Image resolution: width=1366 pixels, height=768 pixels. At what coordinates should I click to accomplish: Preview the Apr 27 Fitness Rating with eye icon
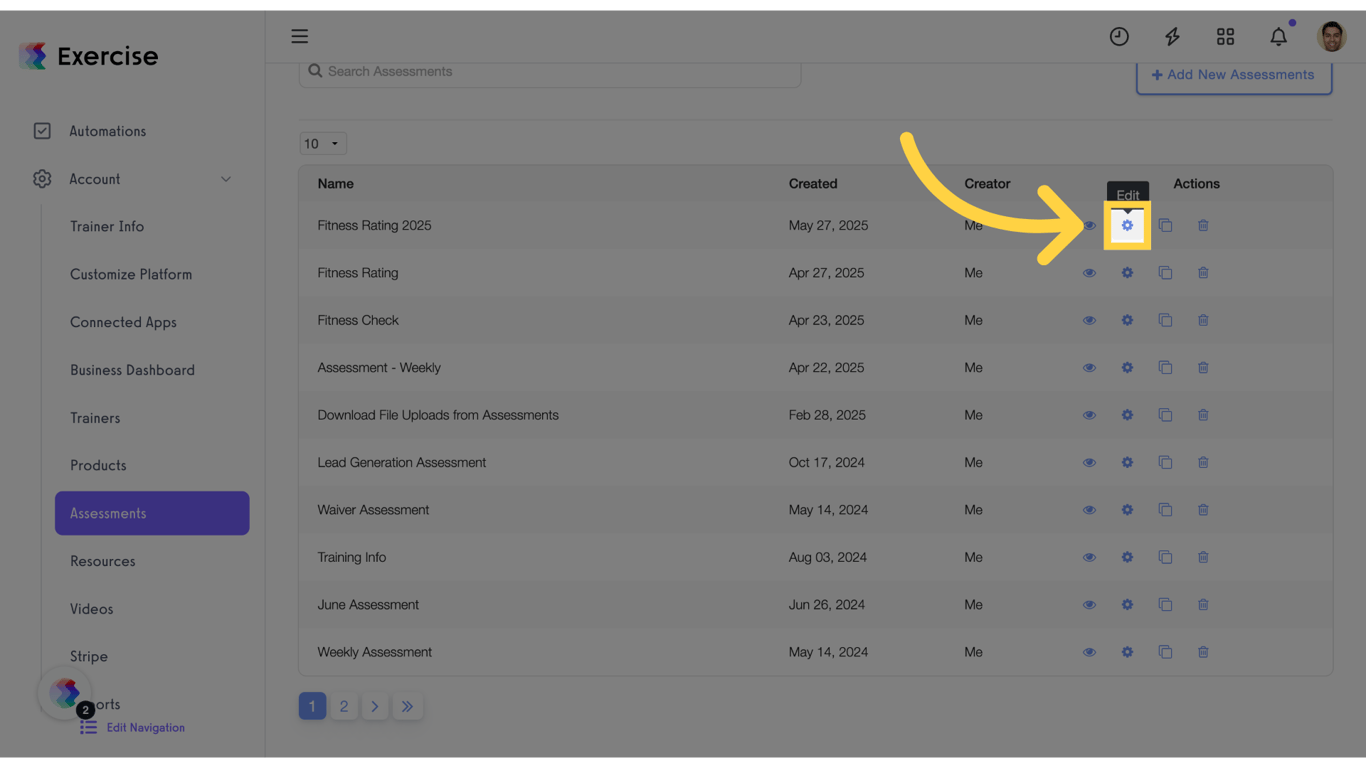1089,273
